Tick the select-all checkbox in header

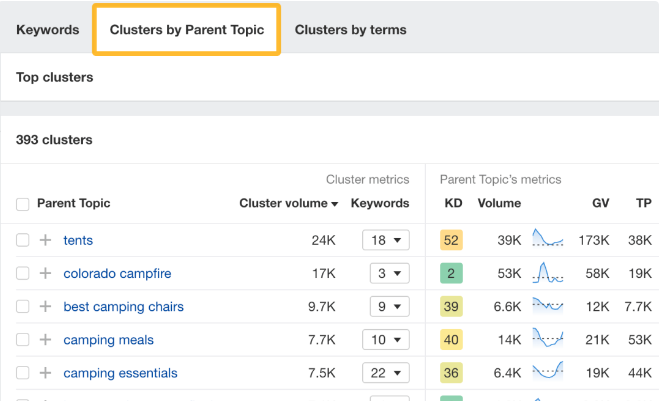point(23,204)
